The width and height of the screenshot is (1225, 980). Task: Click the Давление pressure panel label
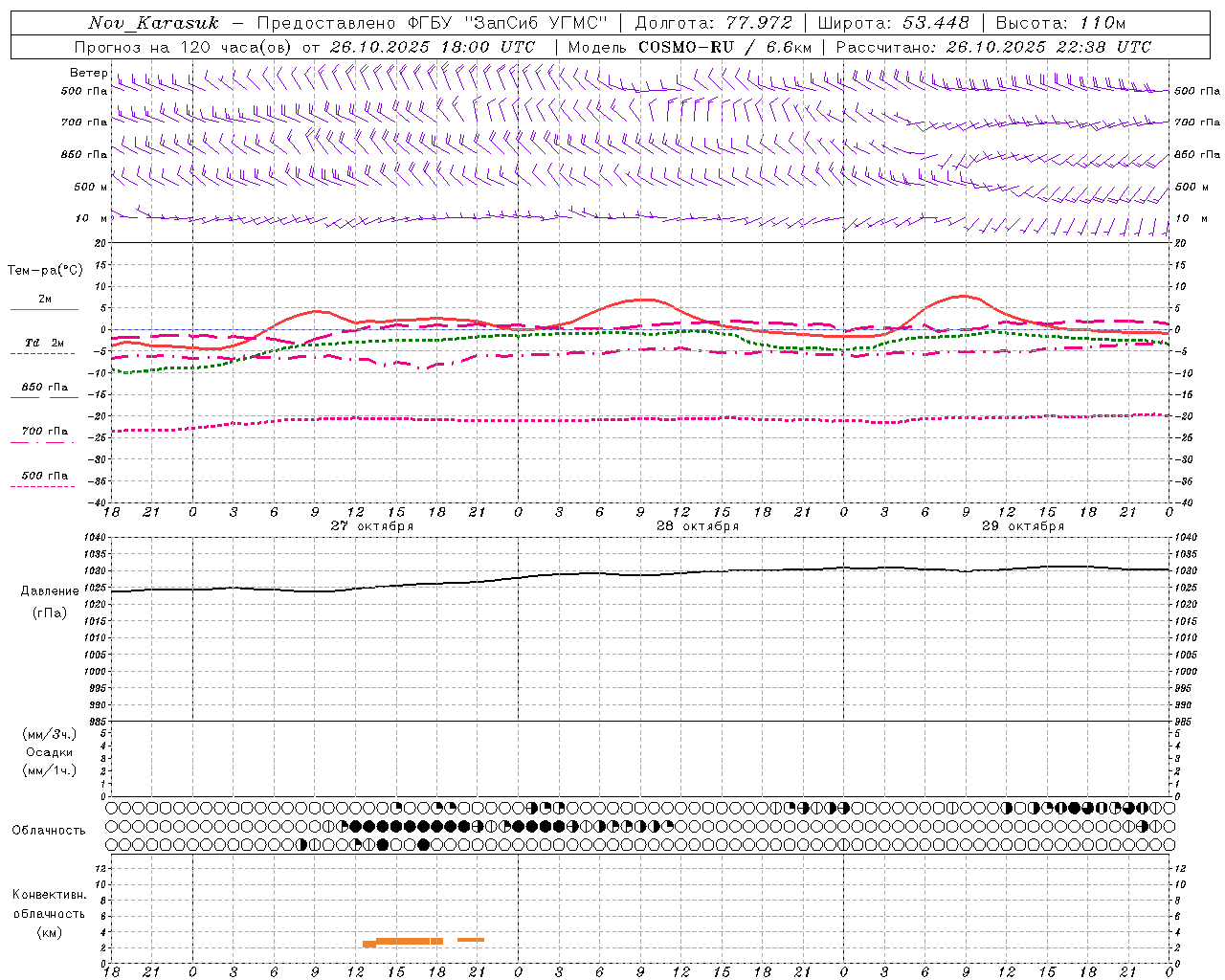point(50,591)
